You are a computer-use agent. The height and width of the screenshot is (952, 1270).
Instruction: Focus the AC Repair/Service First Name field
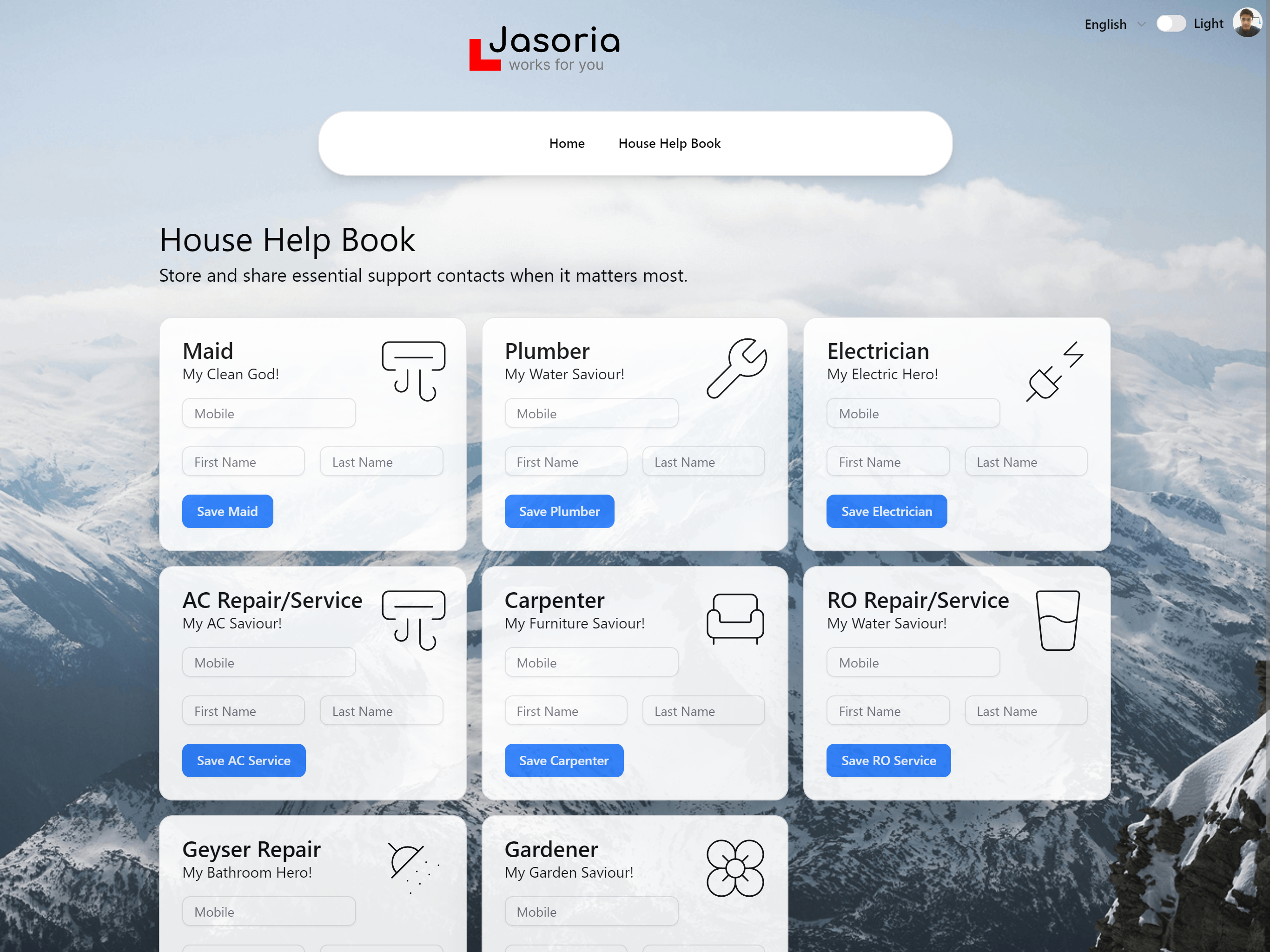244,711
